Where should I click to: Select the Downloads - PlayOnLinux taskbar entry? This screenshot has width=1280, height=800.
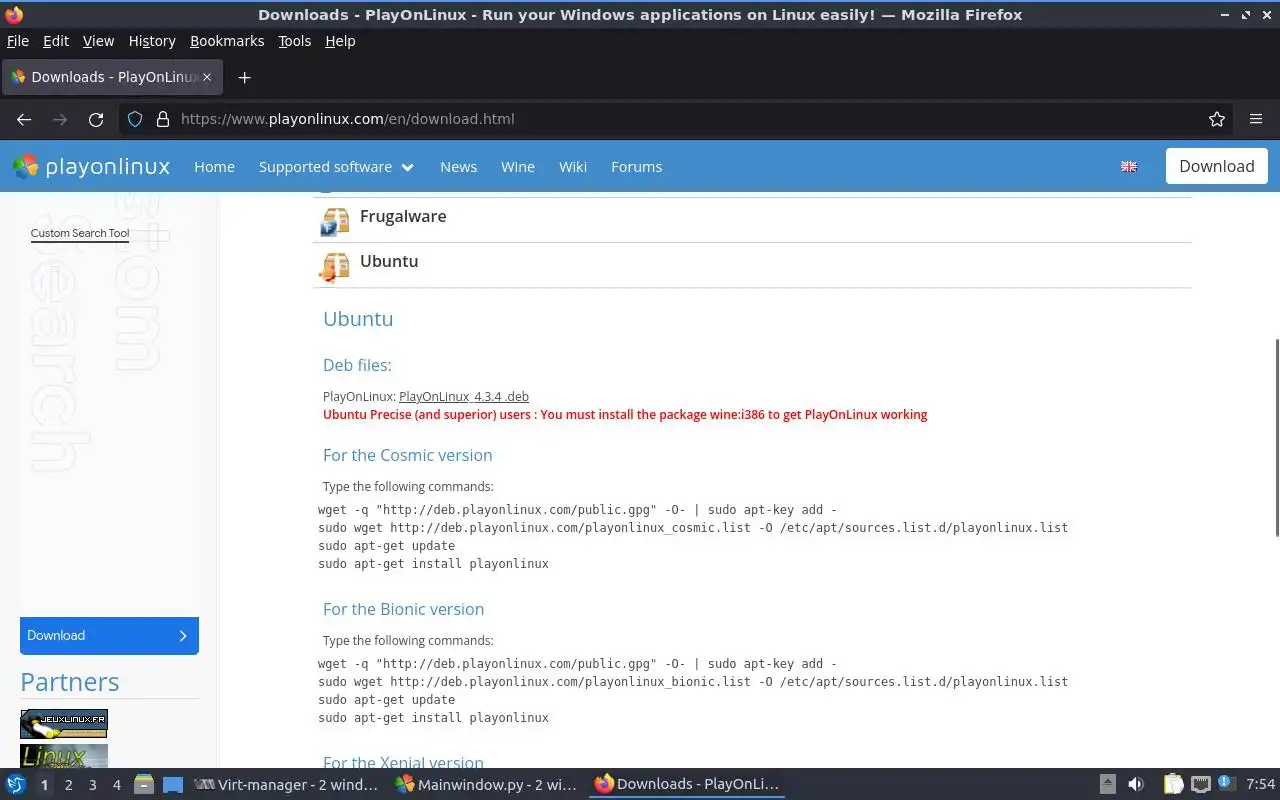686,785
